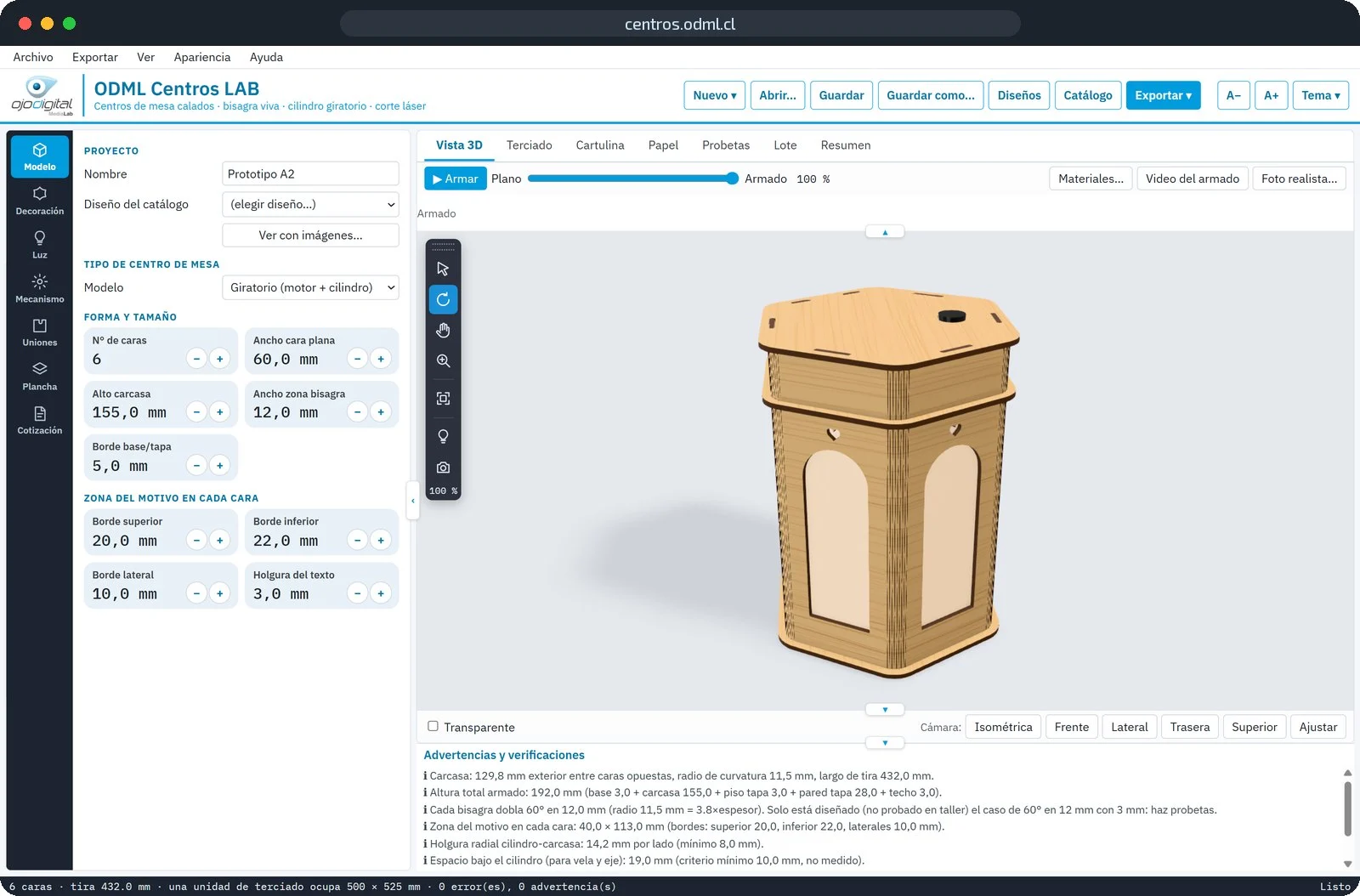The width and height of the screenshot is (1360, 896).
Task: Open the Exportar dropdown button
Action: (x=1163, y=95)
